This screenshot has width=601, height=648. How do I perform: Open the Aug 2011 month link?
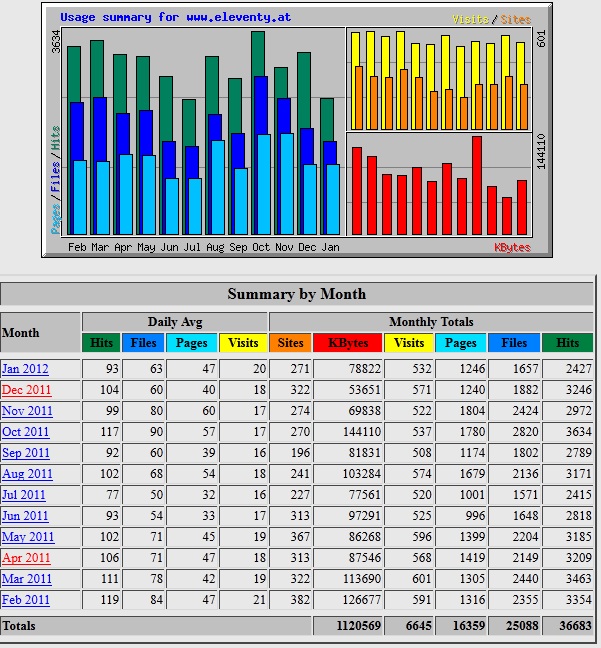[x=27, y=474]
